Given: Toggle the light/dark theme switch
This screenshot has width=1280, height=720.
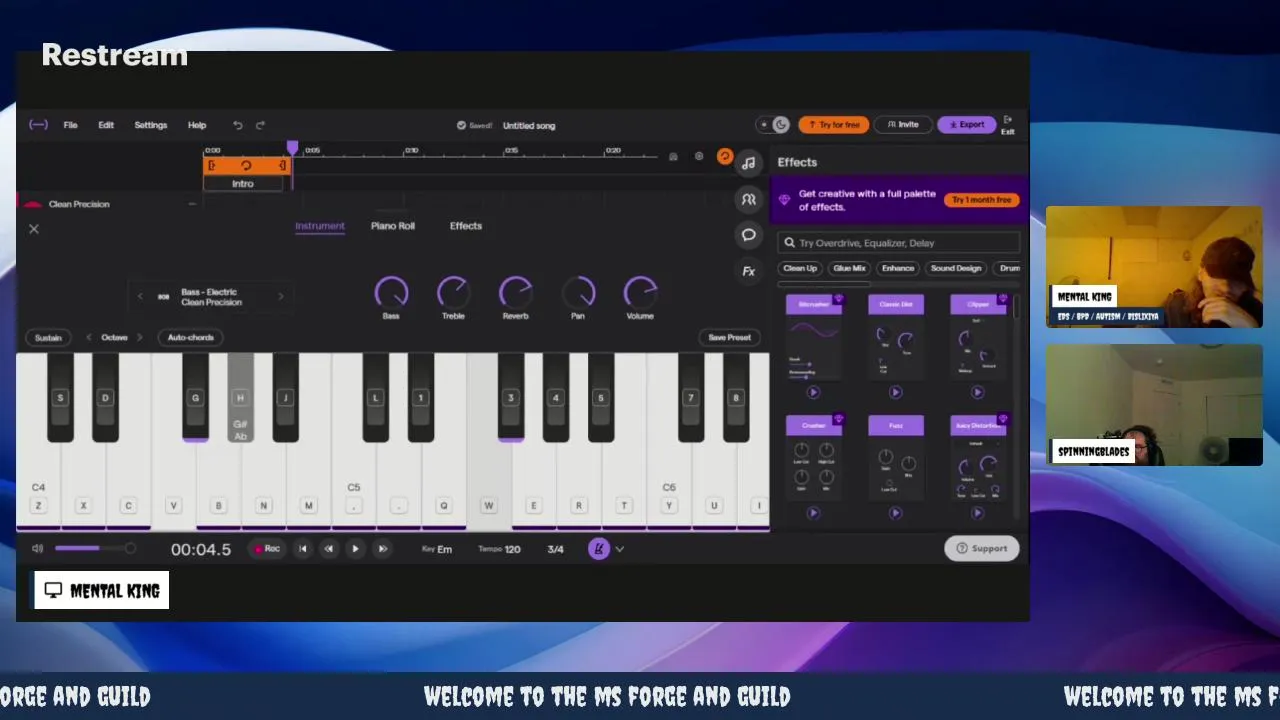Looking at the screenshot, I should pyautogui.click(x=774, y=125).
